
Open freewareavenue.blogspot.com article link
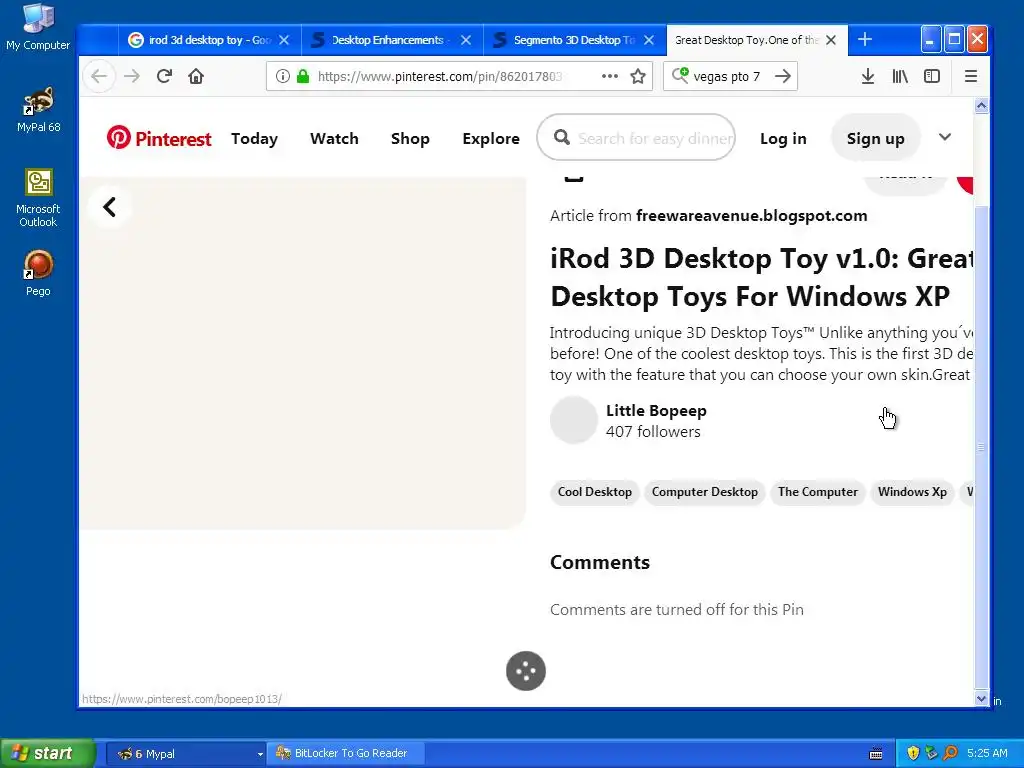[x=752, y=216]
